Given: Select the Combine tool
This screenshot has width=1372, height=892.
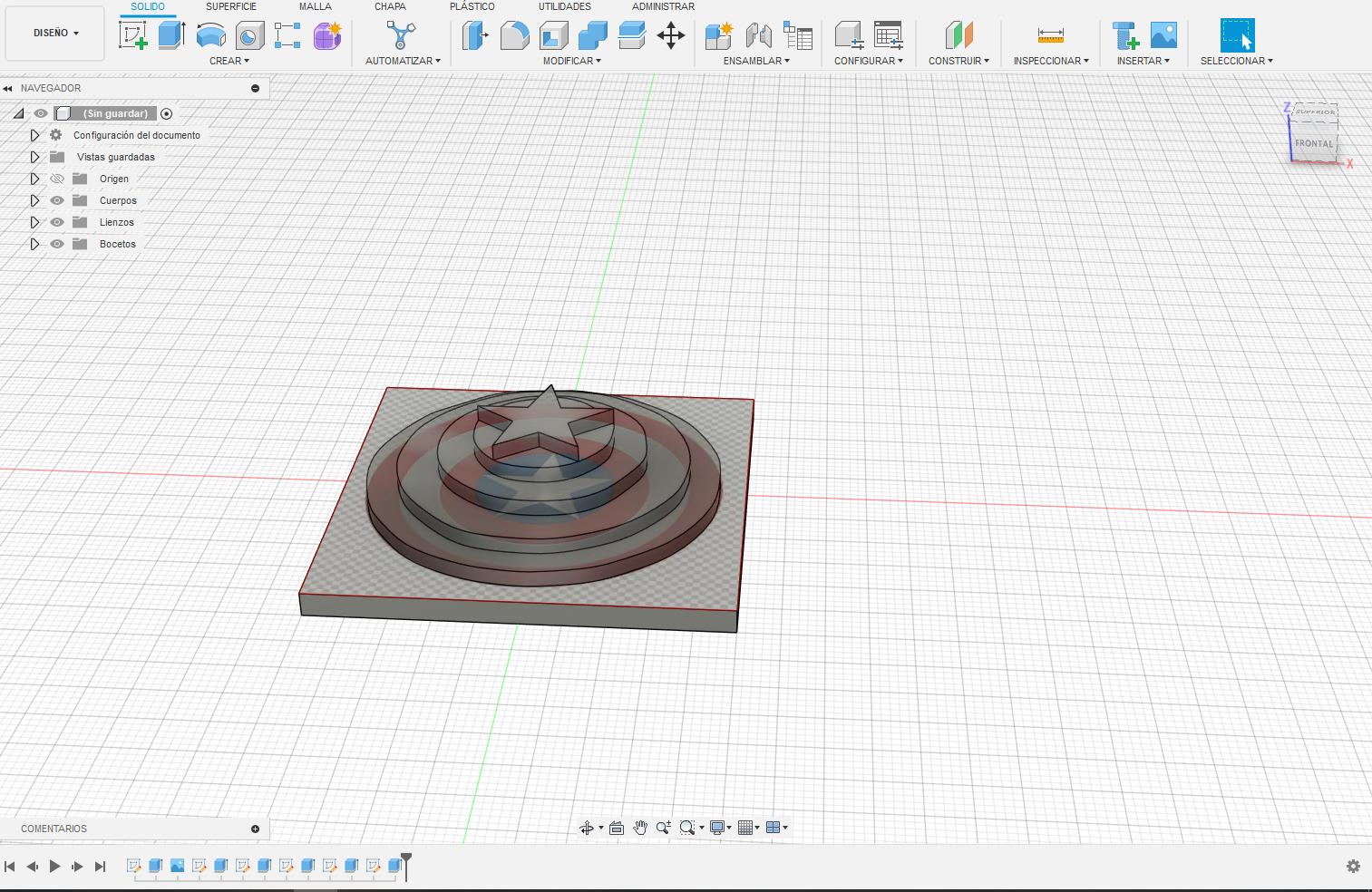Looking at the screenshot, I should click(592, 35).
